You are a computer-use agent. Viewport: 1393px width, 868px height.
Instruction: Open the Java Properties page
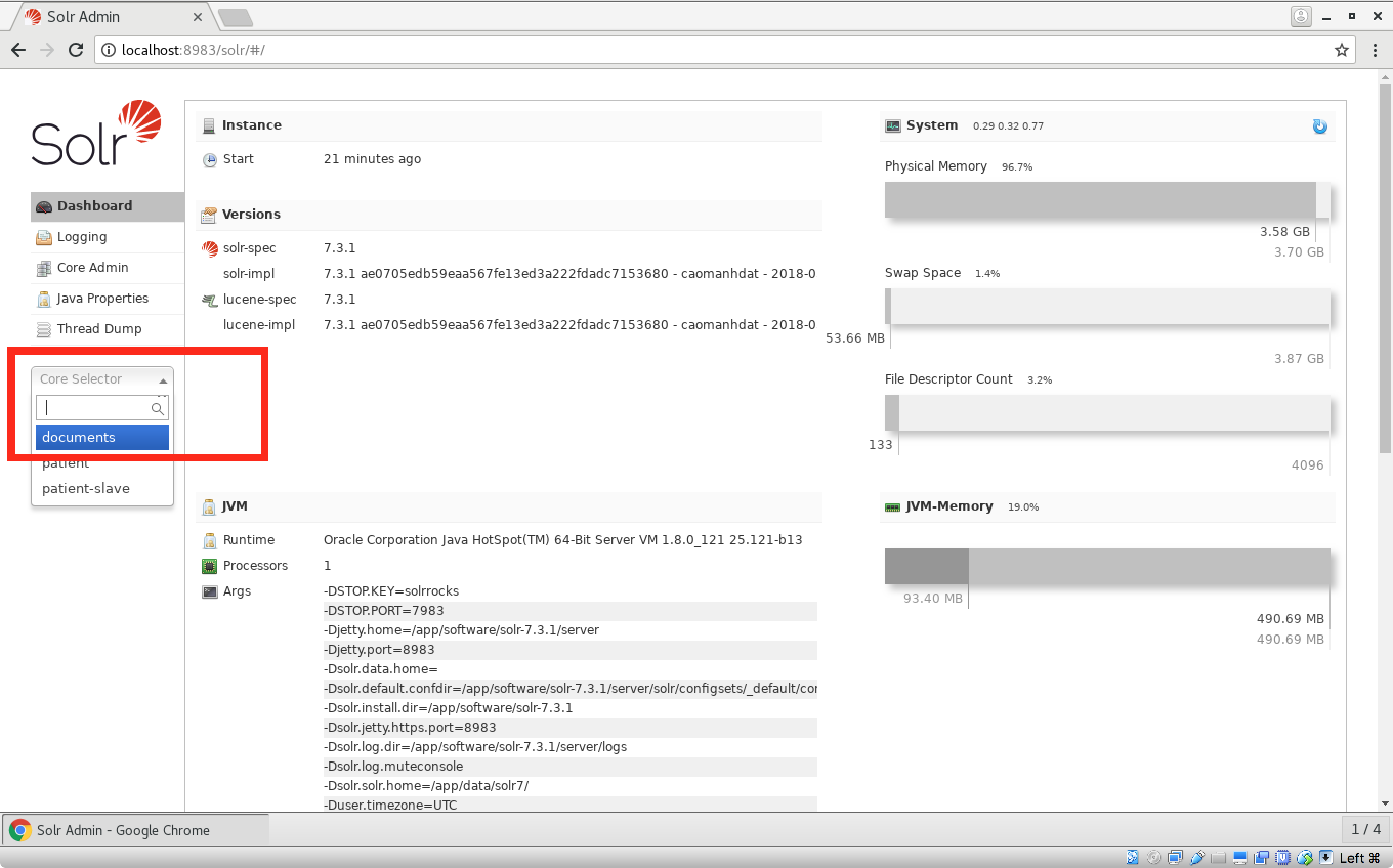click(108, 299)
